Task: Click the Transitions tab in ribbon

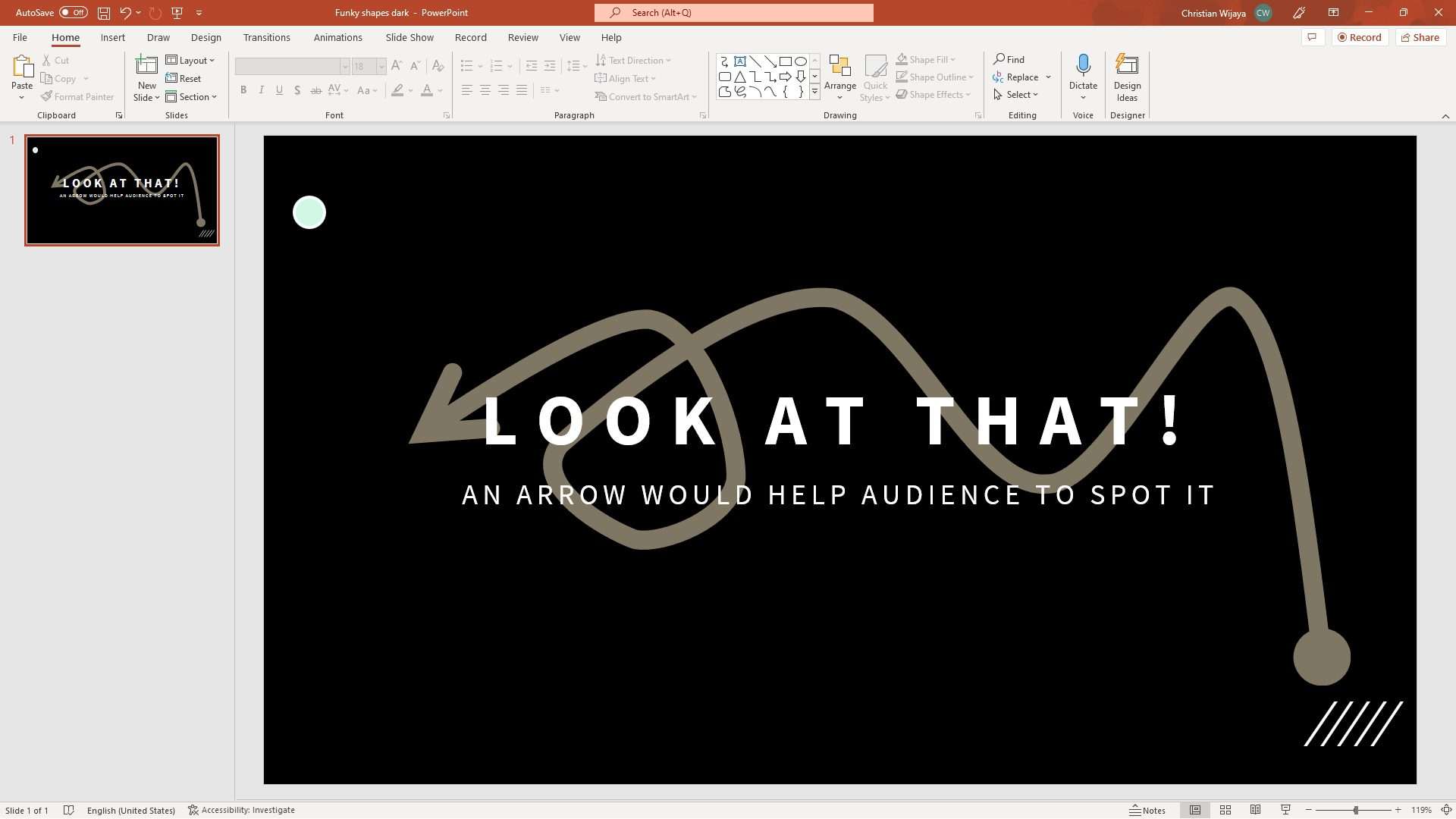Action: 266,37
